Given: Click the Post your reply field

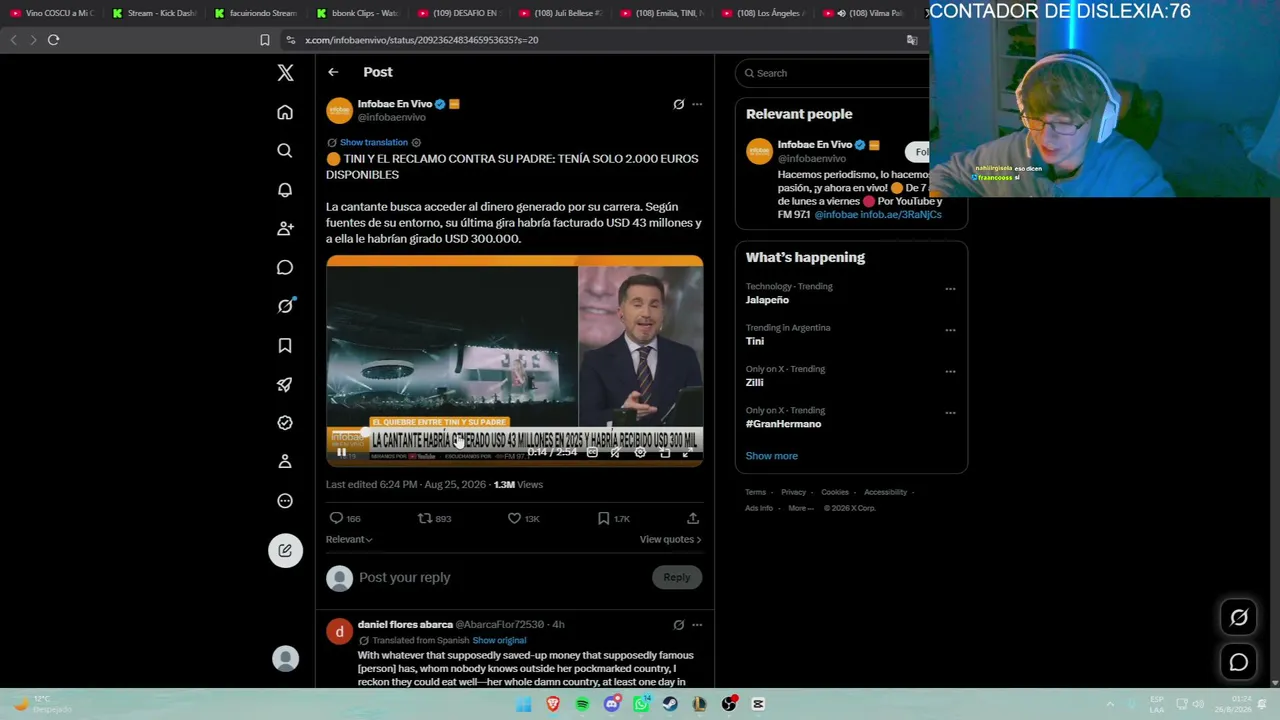Looking at the screenshot, I should pos(502,577).
